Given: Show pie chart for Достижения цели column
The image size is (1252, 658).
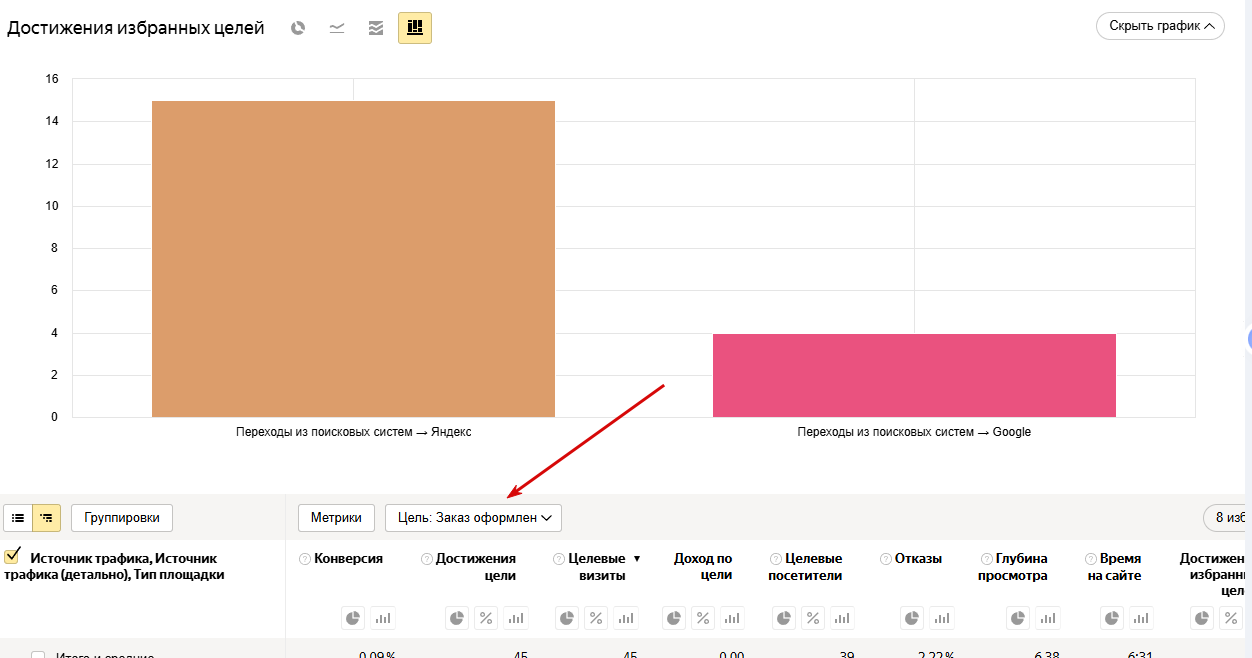Looking at the screenshot, I should 457,618.
